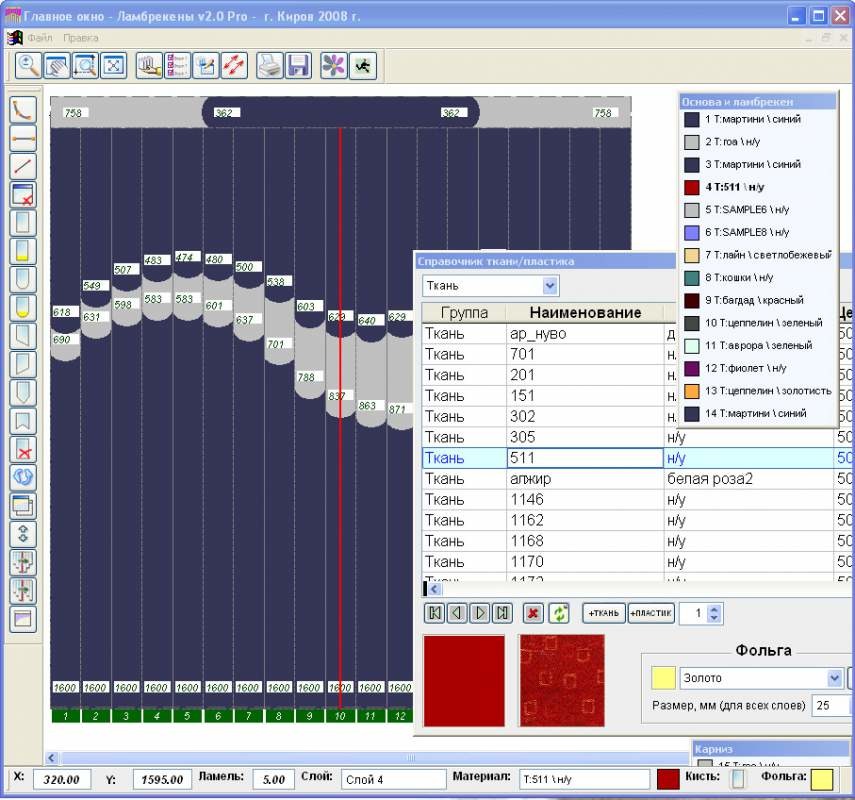Select layer 12 T:фиолет in list
Image resolution: width=855 pixels, height=800 pixels.
[758, 368]
